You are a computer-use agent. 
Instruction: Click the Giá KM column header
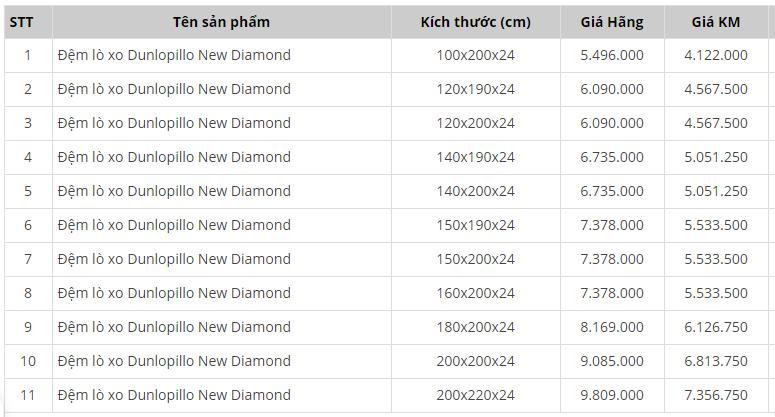click(x=715, y=22)
